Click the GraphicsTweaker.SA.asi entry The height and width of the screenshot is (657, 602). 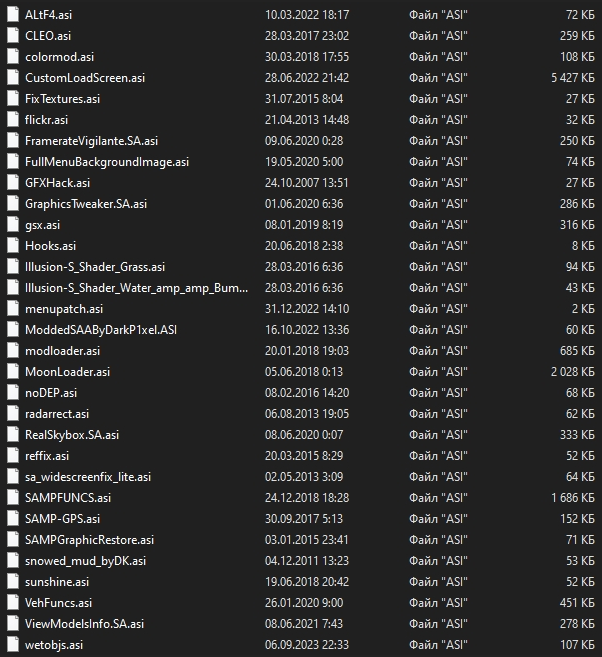pos(86,204)
